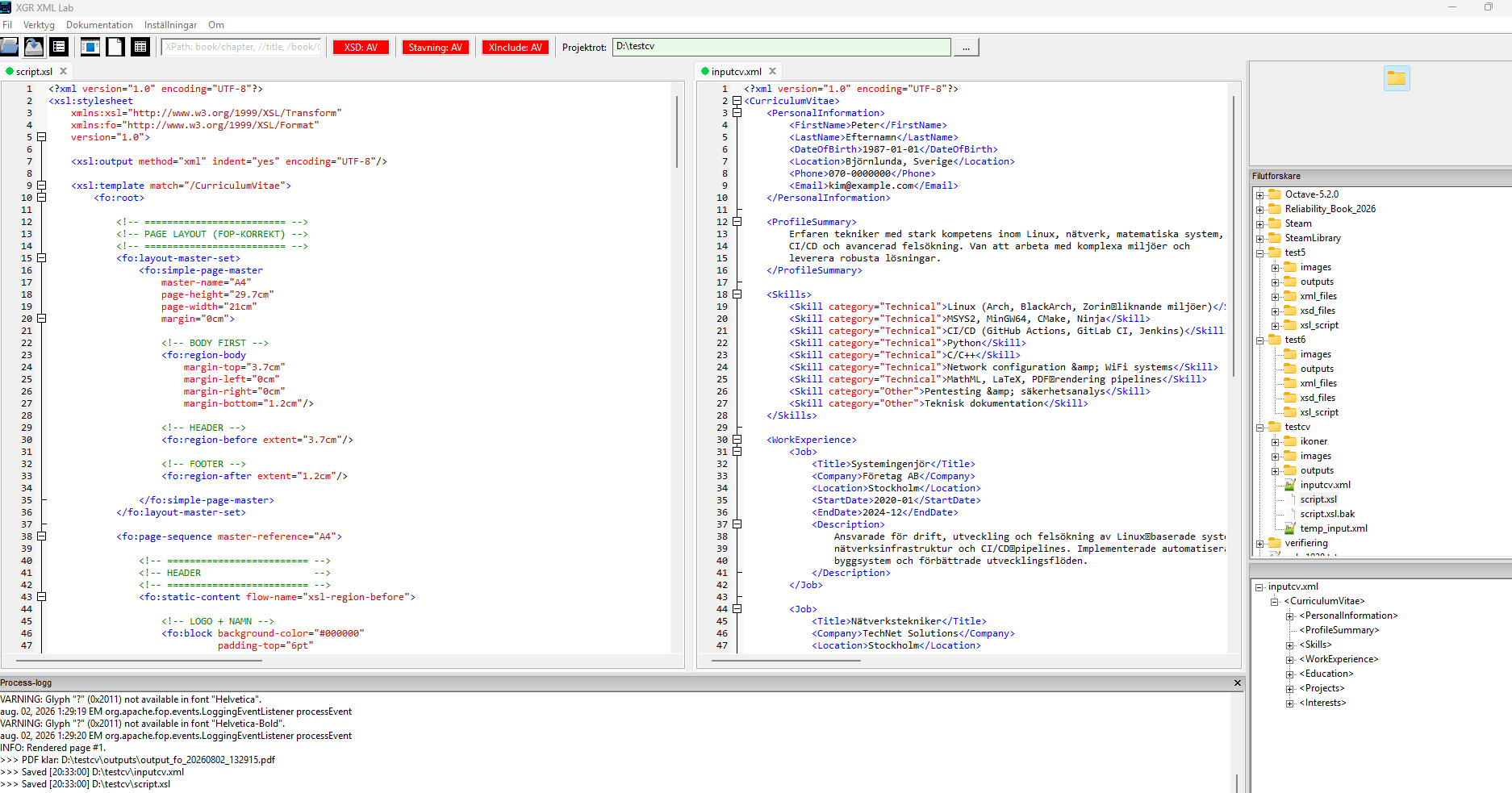
Task: Click the XGR XML Lab app icon
Action: coord(6,7)
